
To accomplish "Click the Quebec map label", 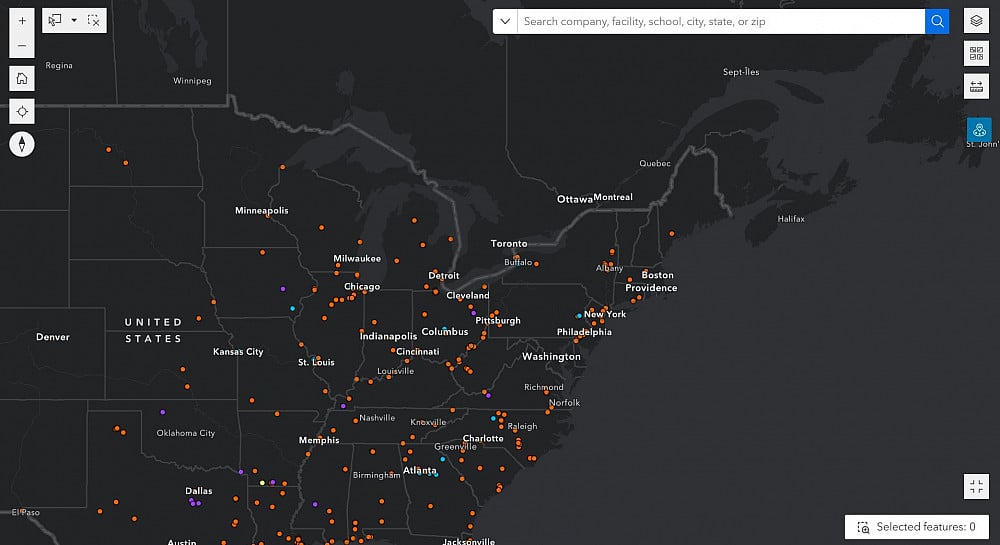I will click(x=655, y=163).
